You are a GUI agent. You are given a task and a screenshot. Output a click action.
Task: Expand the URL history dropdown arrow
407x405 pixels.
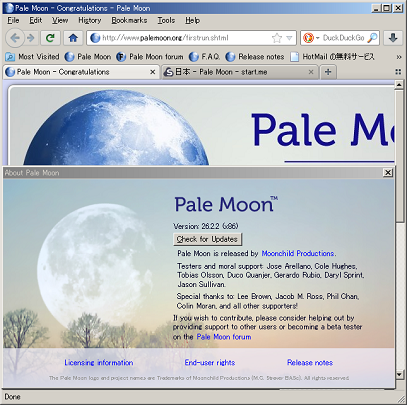click(289, 38)
